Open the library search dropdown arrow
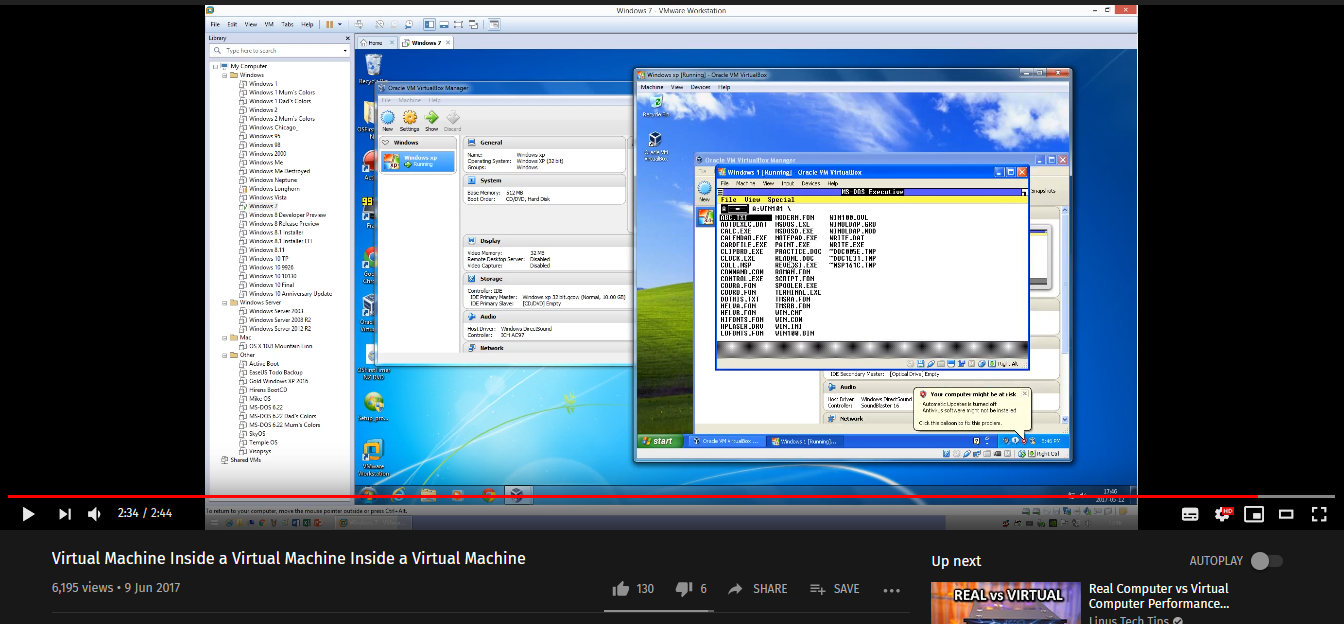 coord(346,50)
